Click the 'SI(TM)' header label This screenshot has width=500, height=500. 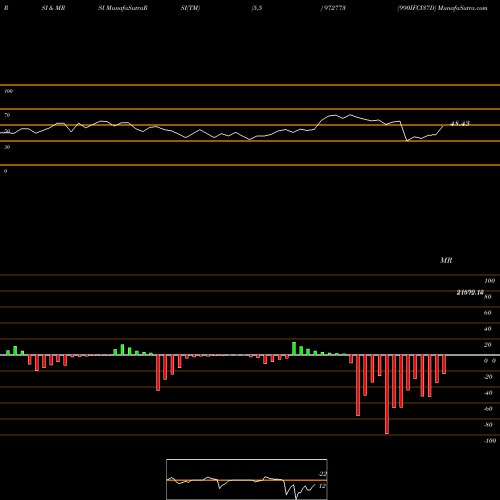coord(190,8)
